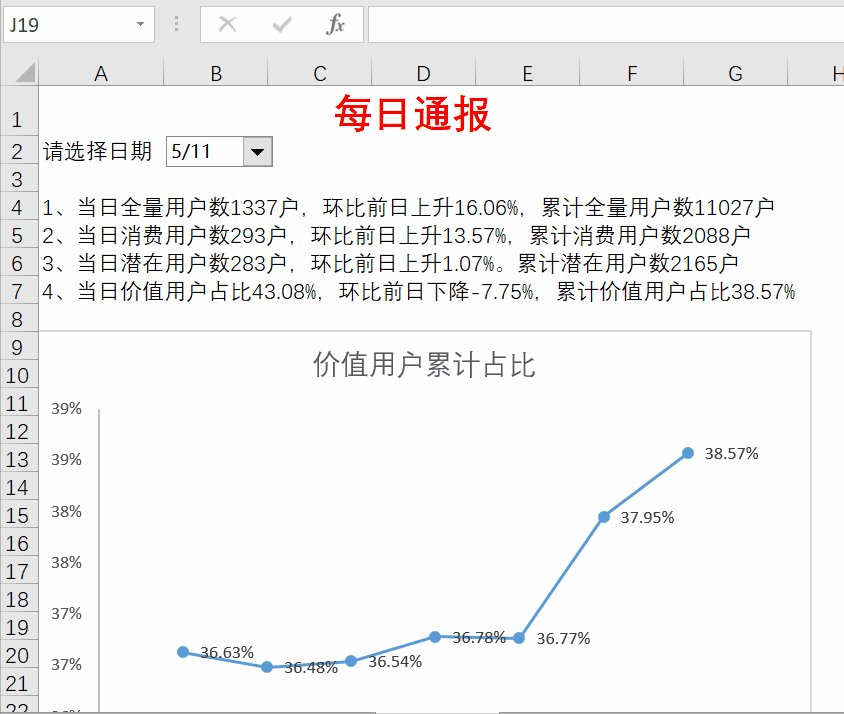This screenshot has width=844, height=714.
Task: Click the Name Box showing J19
Action: 79,24
